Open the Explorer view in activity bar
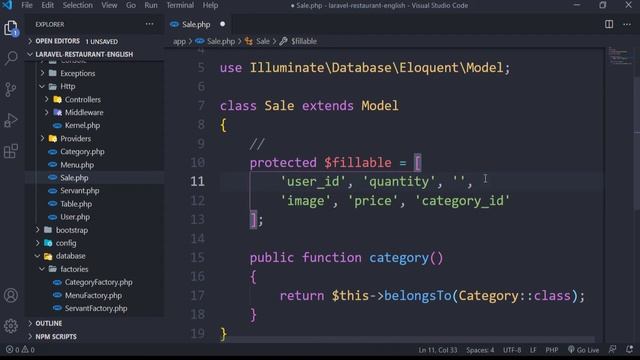Image resolution: width=640 pixels, height=360 pixels. tap(11, 29)
